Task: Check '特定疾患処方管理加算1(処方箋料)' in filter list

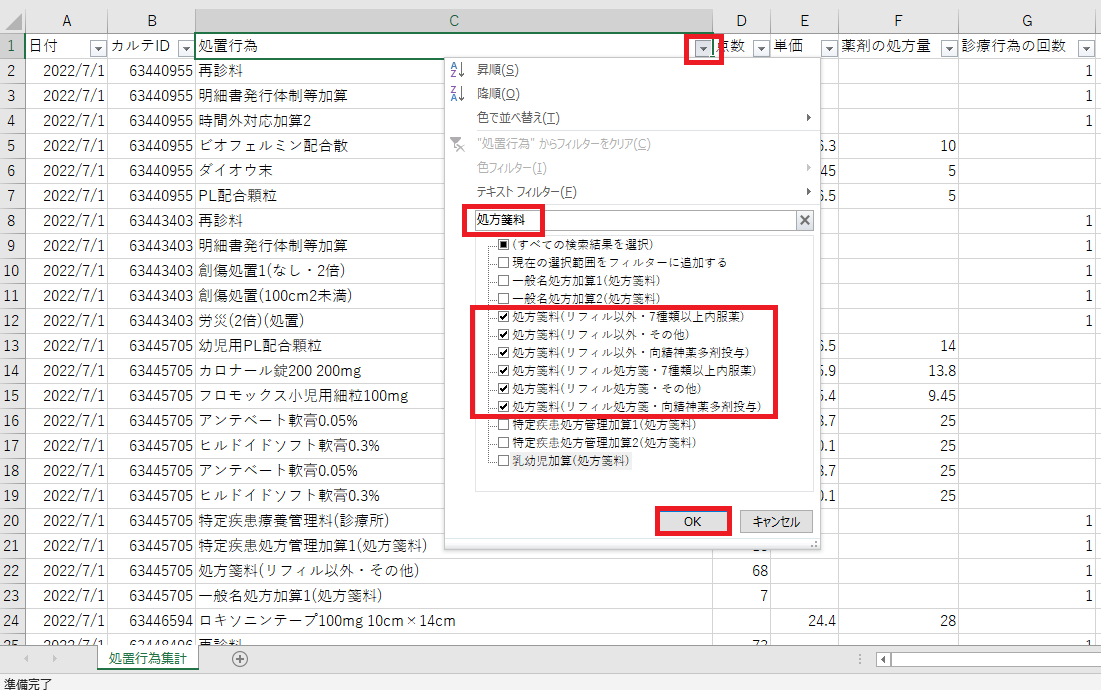Action: coord(503,425)
